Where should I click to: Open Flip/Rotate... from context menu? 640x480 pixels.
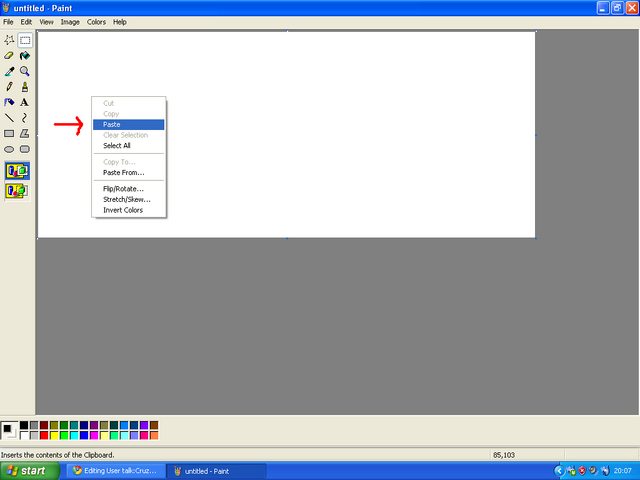(x=129, y=189)
